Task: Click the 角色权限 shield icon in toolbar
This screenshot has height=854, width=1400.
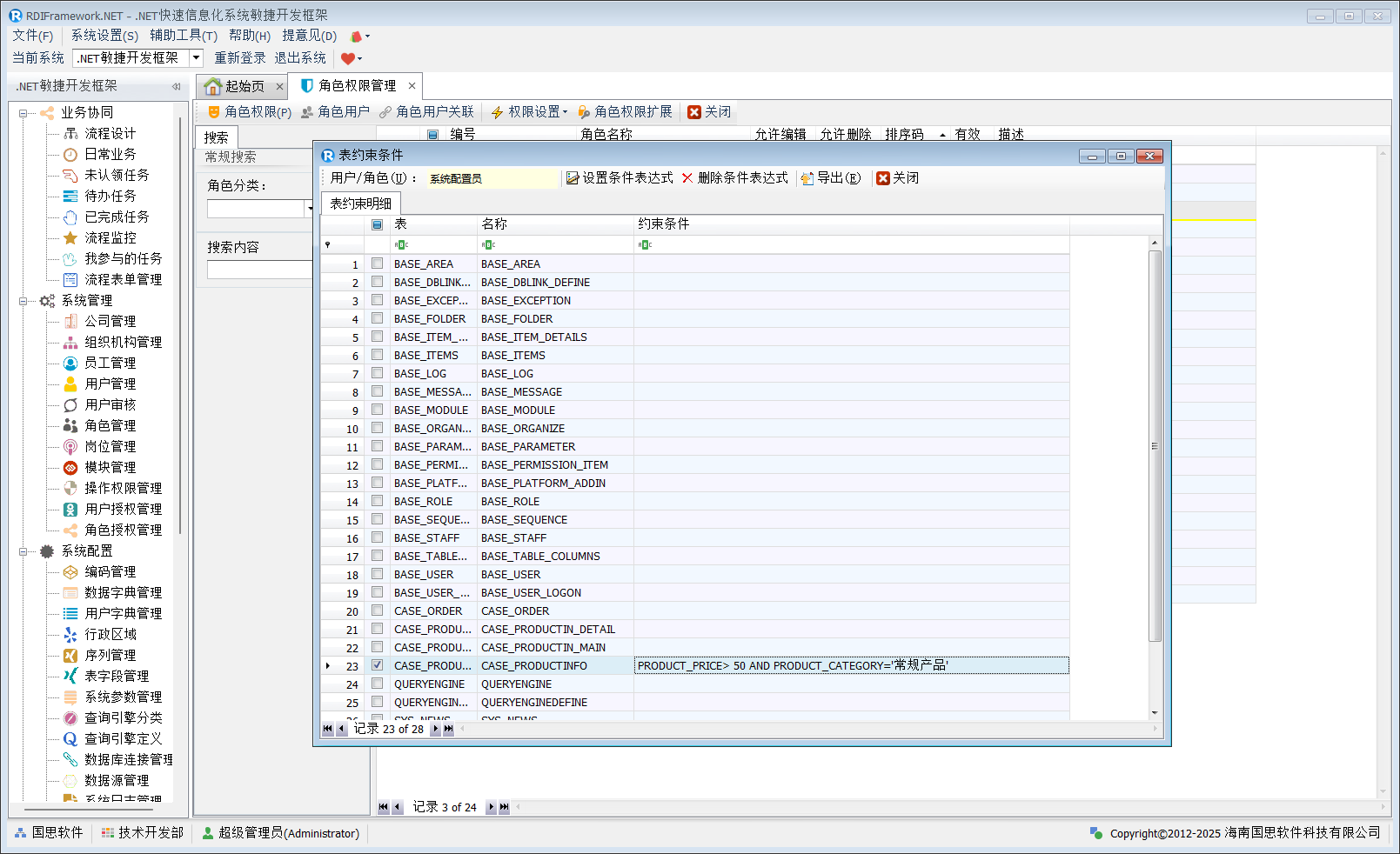Action: point(213,112)
